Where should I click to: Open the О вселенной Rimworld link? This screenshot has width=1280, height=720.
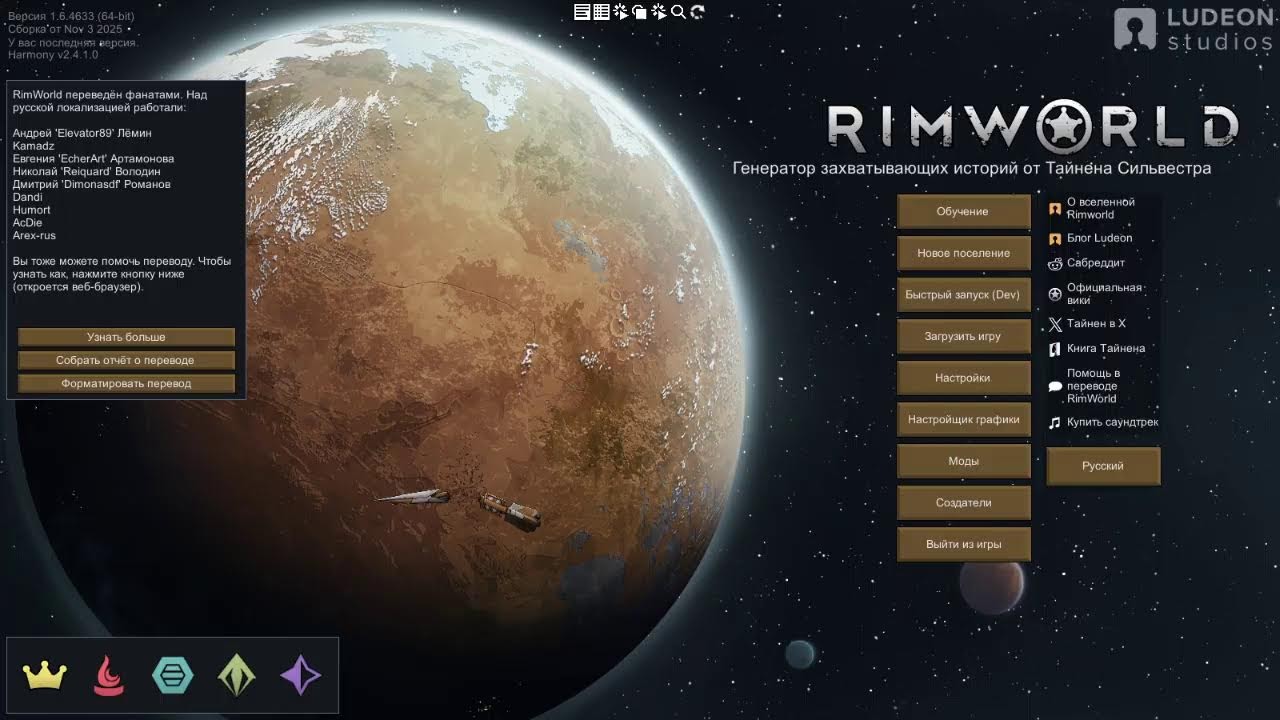(x=1100, y=208)
